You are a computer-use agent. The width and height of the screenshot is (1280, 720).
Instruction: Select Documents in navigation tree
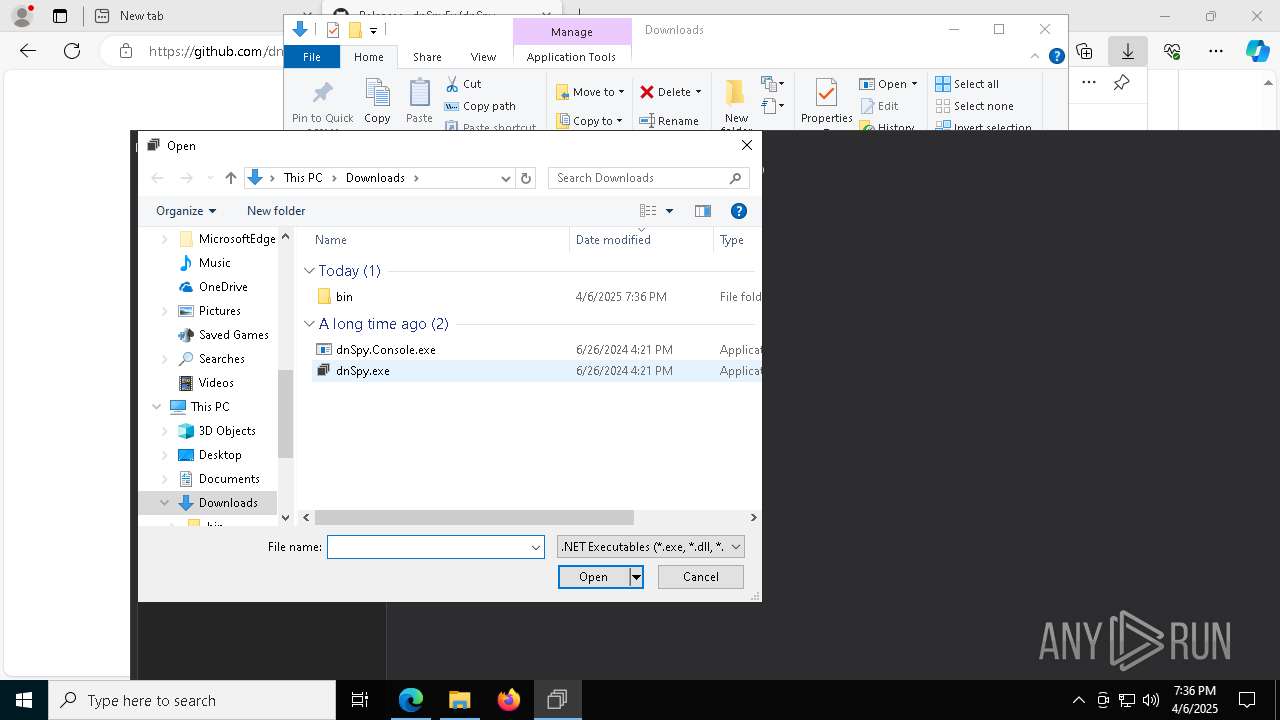229,479
